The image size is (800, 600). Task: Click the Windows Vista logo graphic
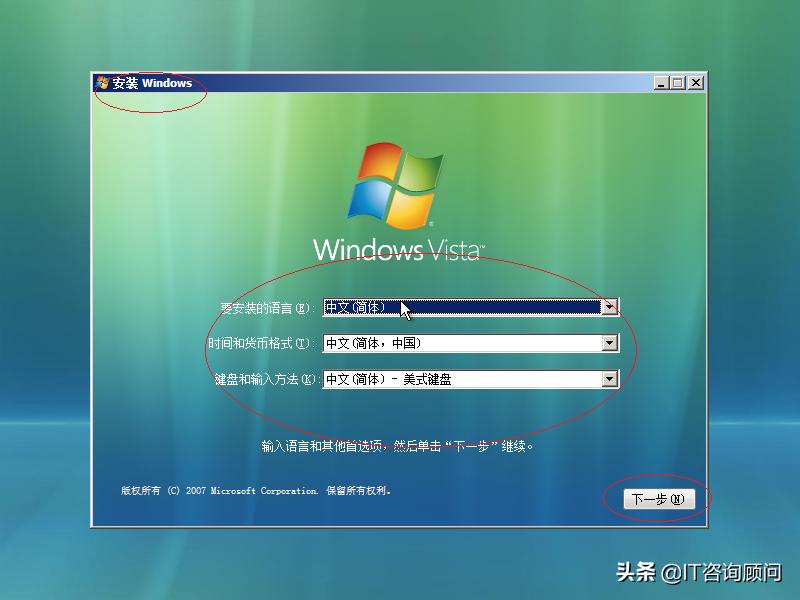click(x=398, y=198)
